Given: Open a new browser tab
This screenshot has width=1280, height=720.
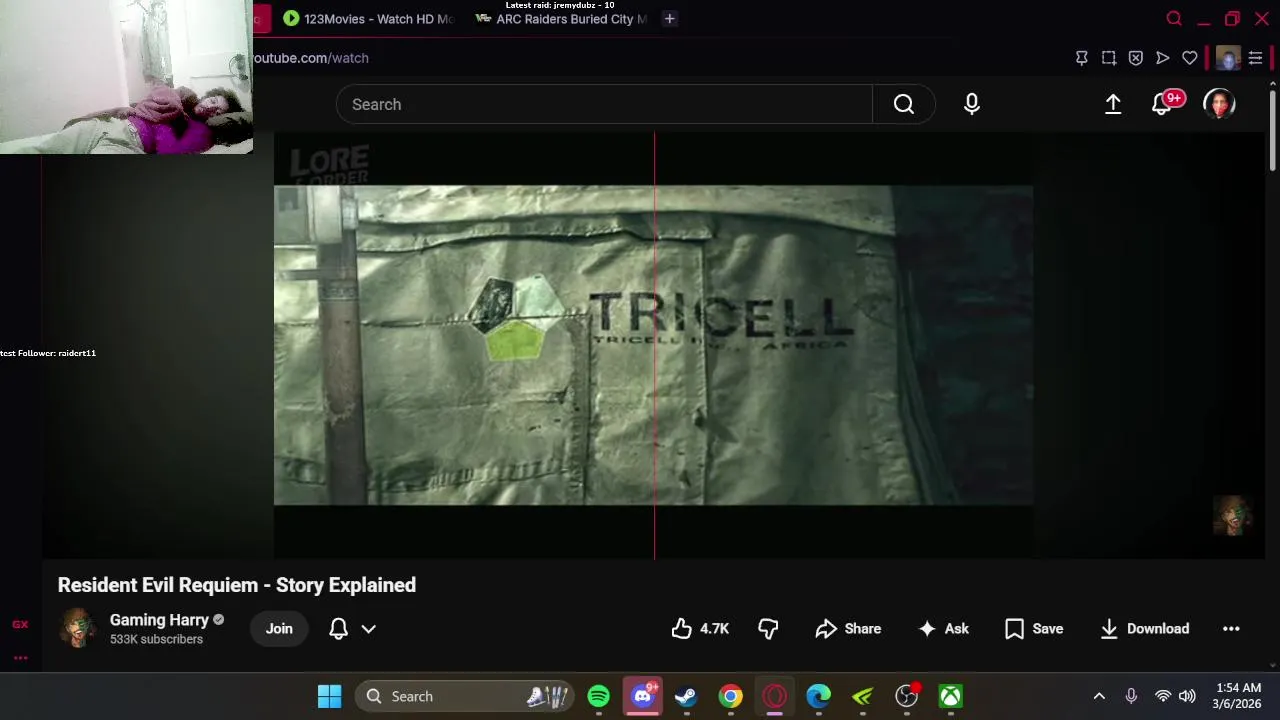Looking at the screenshot, I should pos(670,18).
